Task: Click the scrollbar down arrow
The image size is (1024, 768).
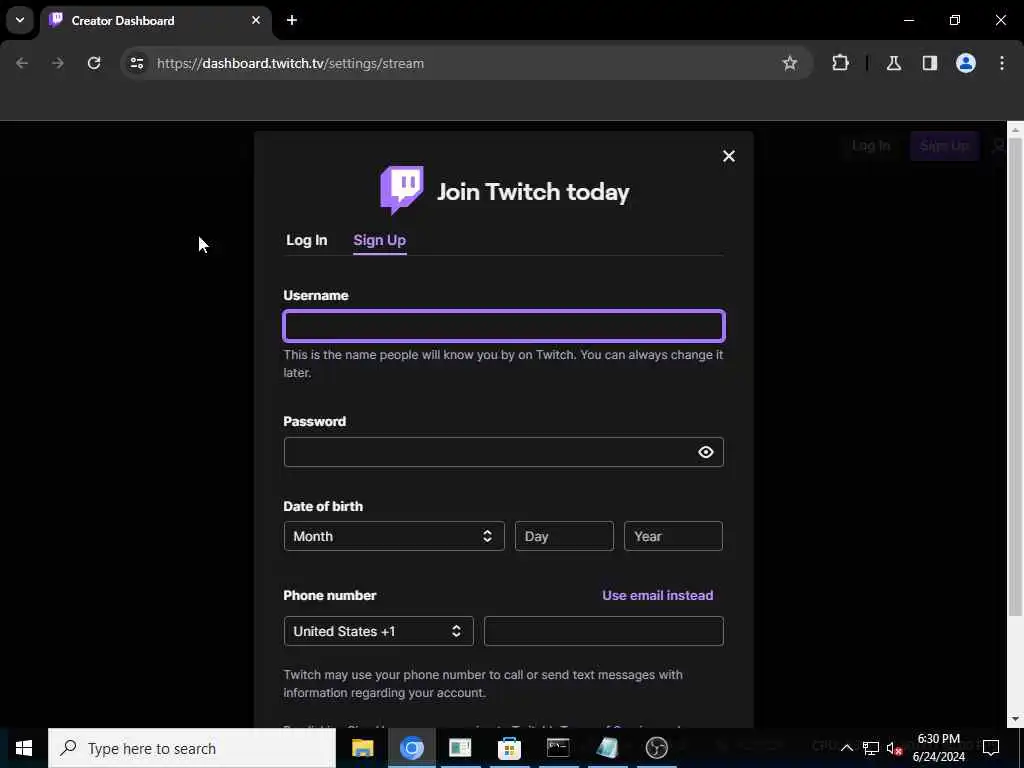Action: pos(1015,720)
